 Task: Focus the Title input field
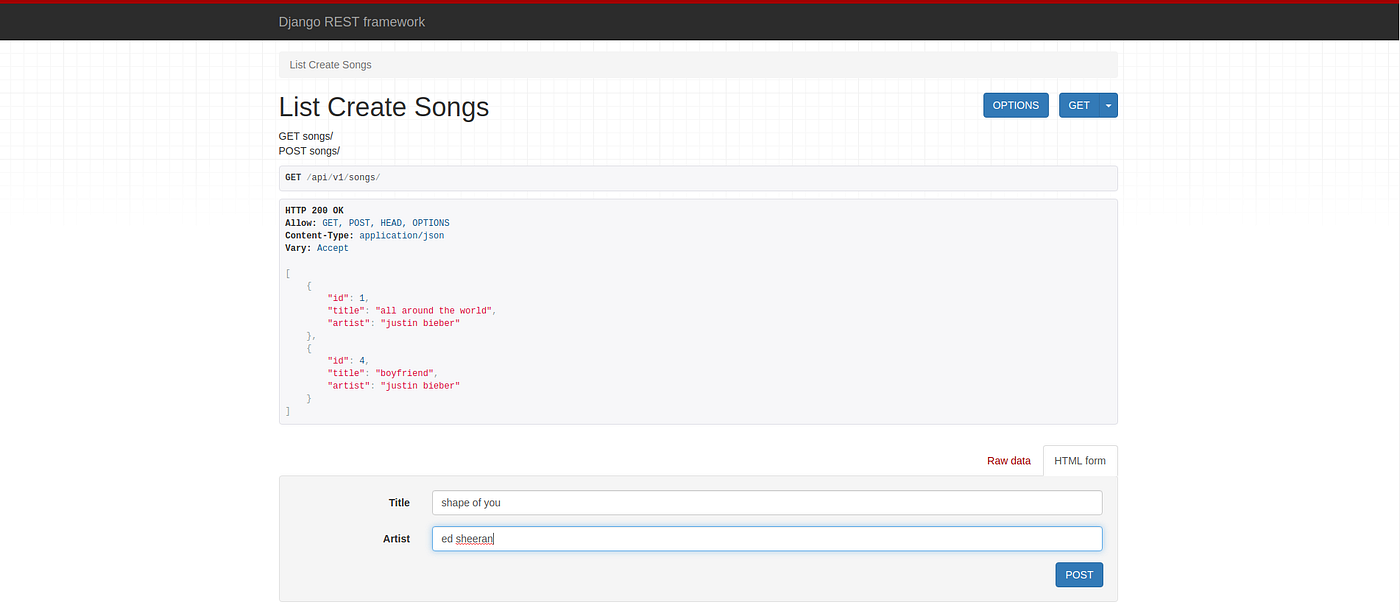[x=767, y=503]
